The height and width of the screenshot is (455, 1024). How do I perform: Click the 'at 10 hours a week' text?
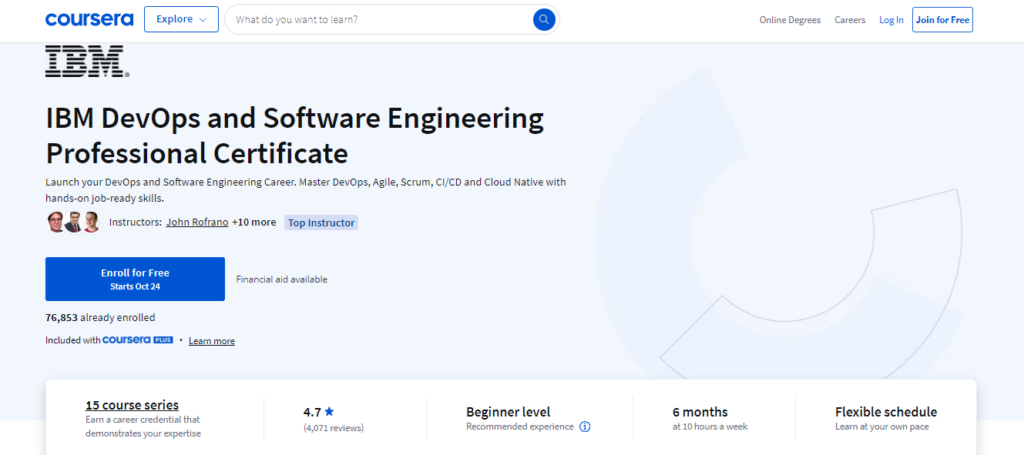[x=711, y=427]
